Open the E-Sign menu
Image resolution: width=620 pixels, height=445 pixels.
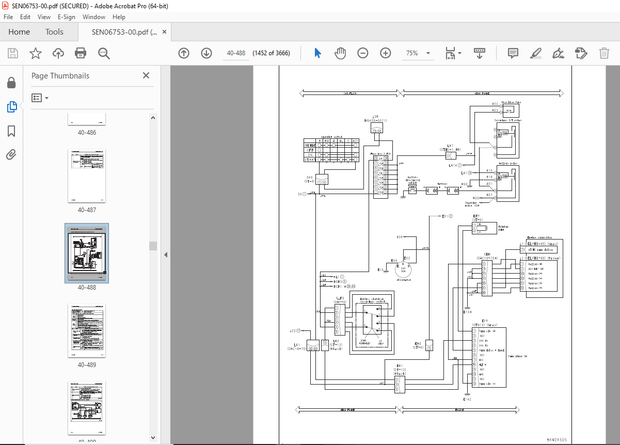(x=66, y=17)
